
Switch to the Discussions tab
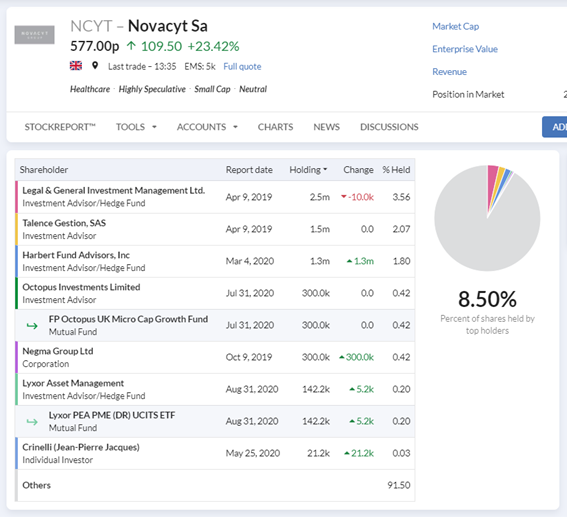point(389,127)
